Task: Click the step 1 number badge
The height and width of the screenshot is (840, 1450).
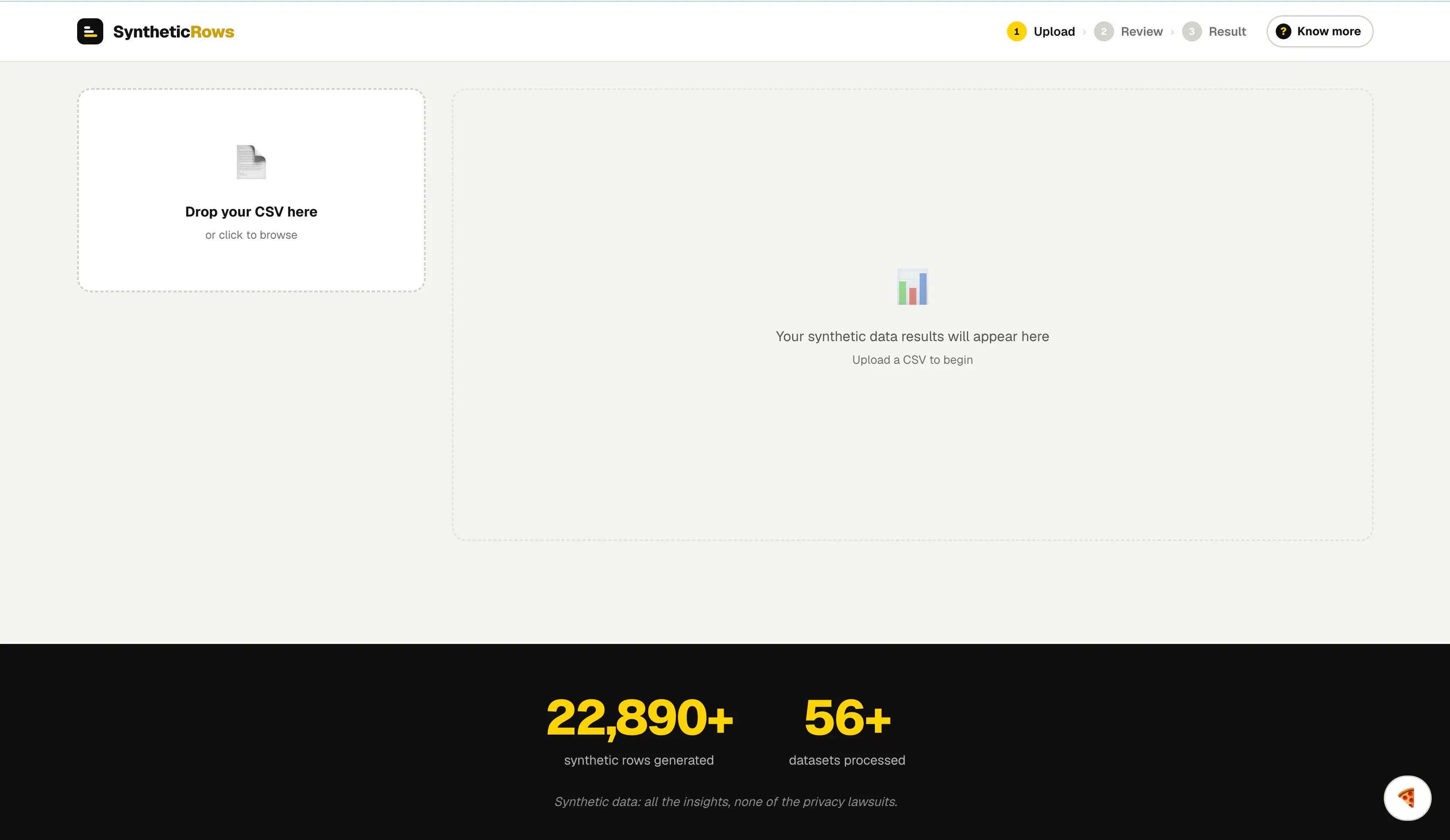Action: 1017,31
